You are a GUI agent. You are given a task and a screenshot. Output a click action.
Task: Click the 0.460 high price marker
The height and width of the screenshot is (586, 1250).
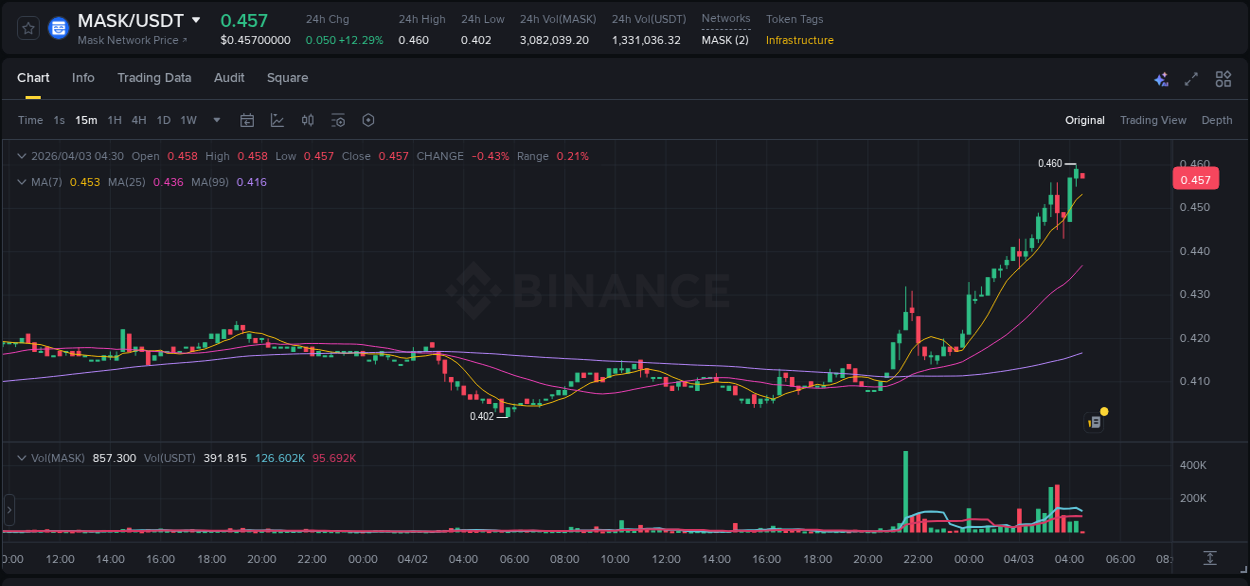point(1050,163)
